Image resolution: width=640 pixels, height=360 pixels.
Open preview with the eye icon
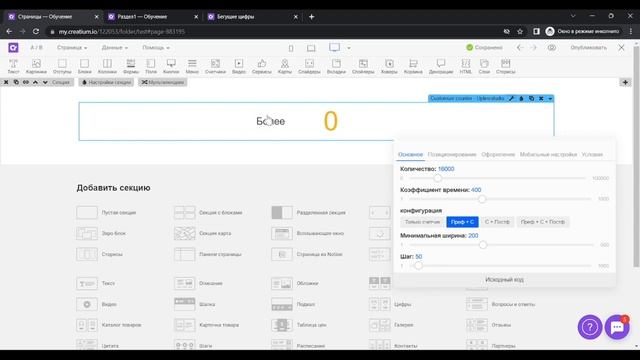pyautogui.click(x=552, y=48)
